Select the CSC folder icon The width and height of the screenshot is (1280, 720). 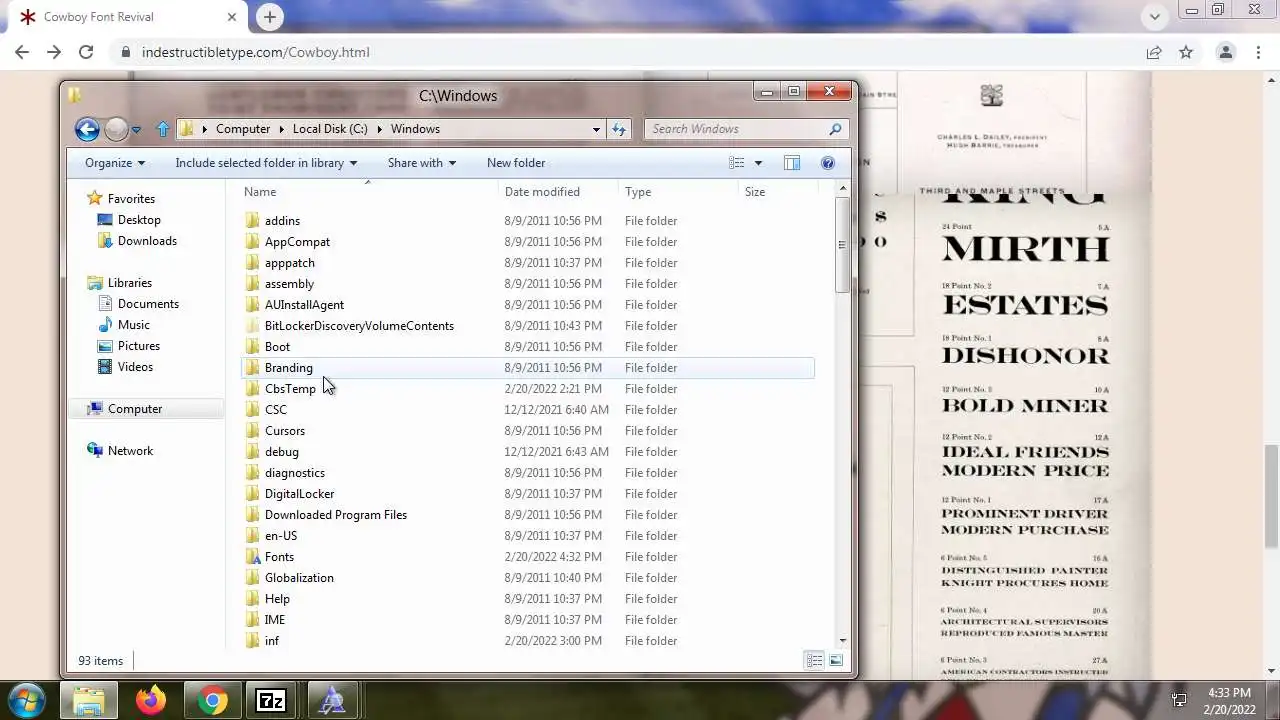coord(252,410)
